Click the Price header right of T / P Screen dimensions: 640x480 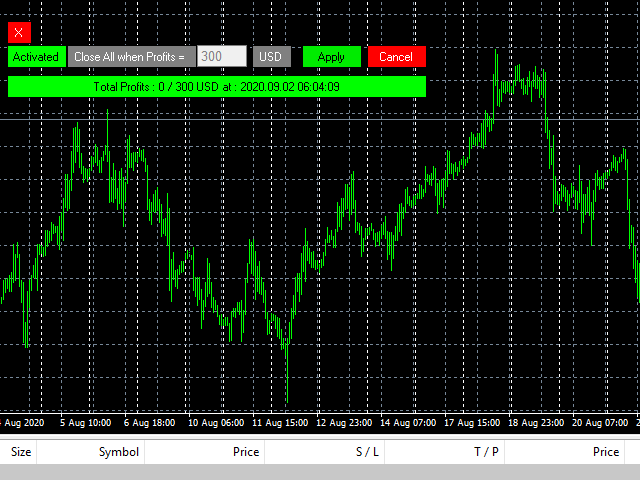pyautogui.click(x=606, y=452)
